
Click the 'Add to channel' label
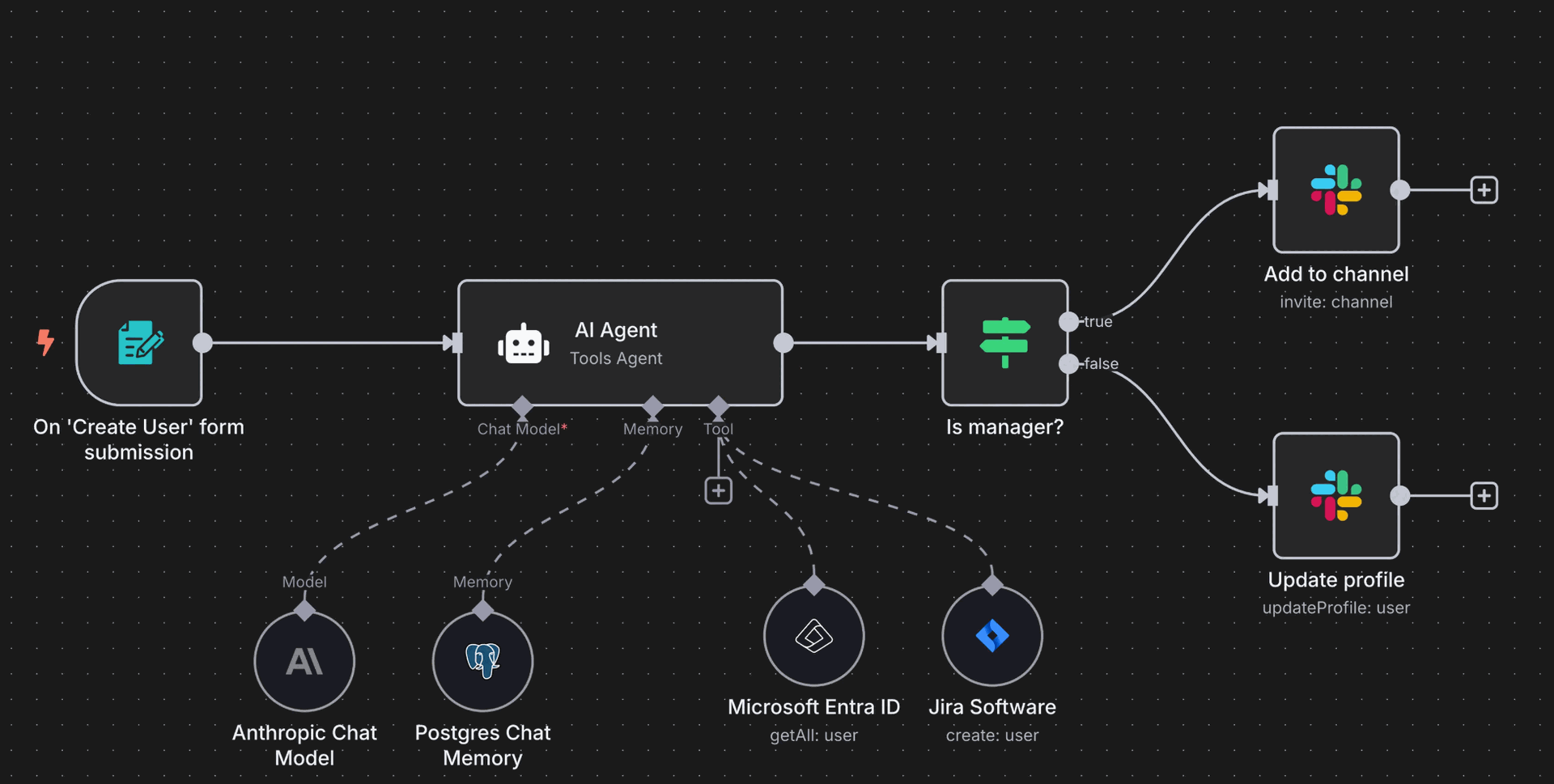(1336, 274)
